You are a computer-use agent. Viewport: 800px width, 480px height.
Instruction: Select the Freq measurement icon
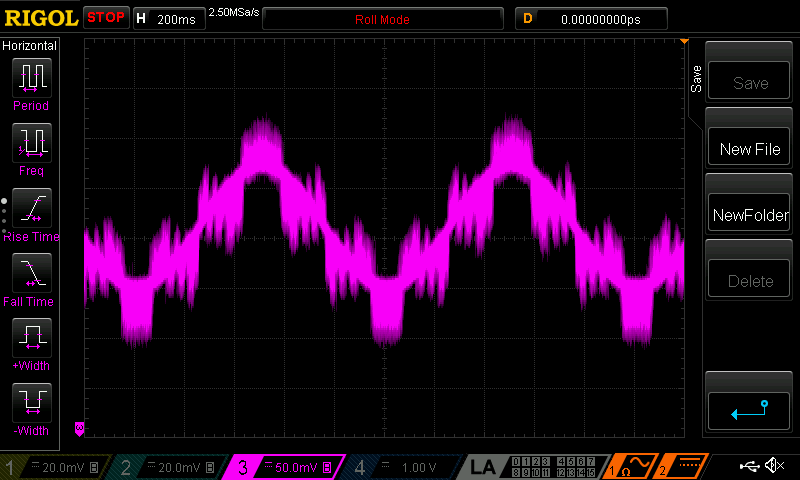point(32,143)
